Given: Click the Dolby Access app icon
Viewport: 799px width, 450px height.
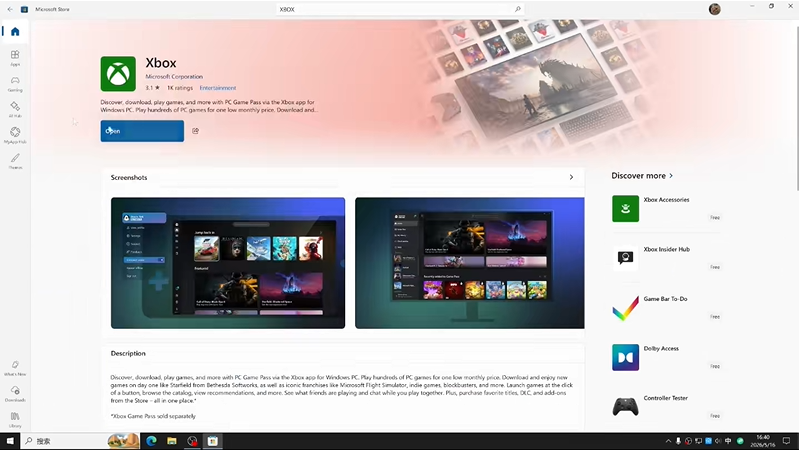Looking at the screenshot, I should click(x=625, y=357).
